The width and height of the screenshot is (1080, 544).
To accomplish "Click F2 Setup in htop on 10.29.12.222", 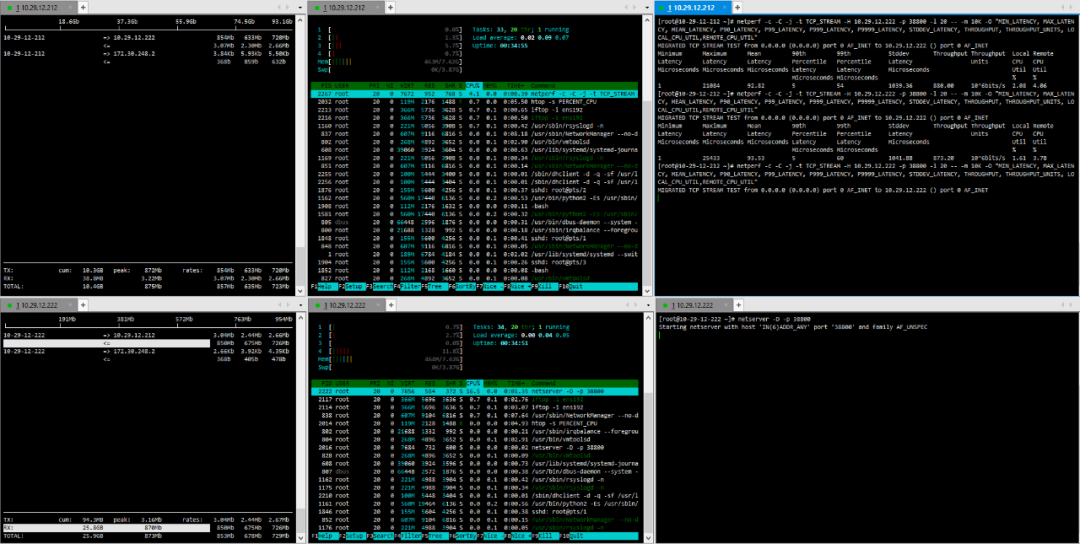I will (352, 535).
